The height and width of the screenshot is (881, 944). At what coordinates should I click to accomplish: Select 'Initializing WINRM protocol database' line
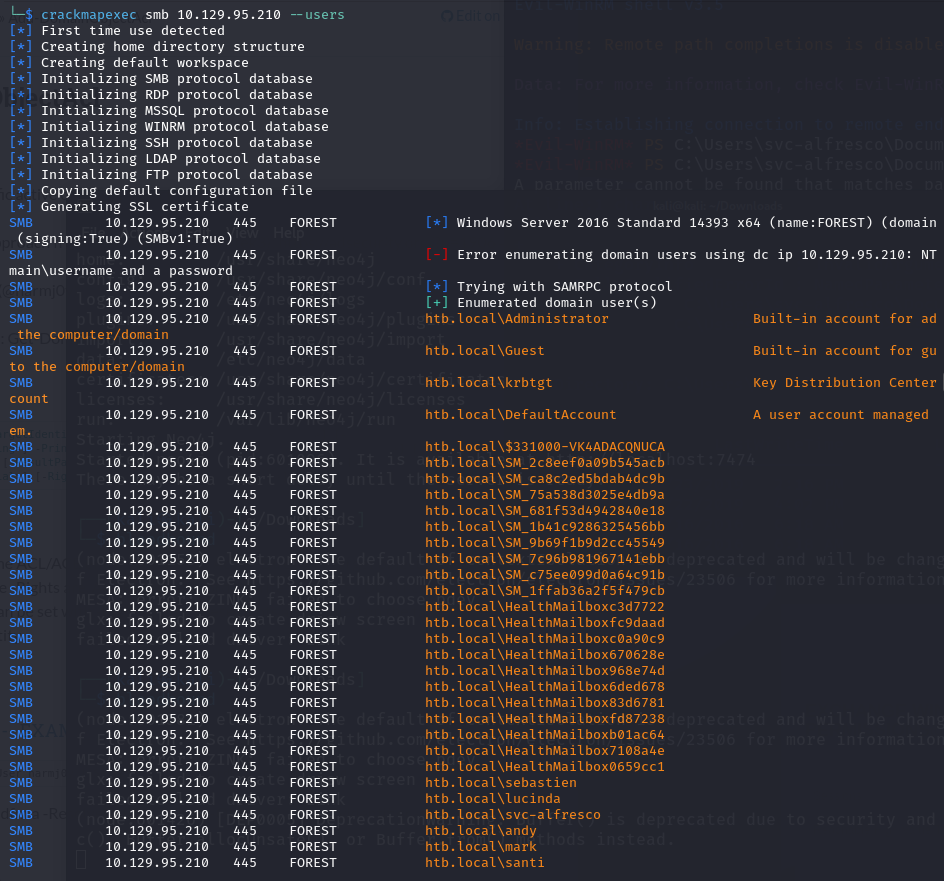tap(184, 126)
